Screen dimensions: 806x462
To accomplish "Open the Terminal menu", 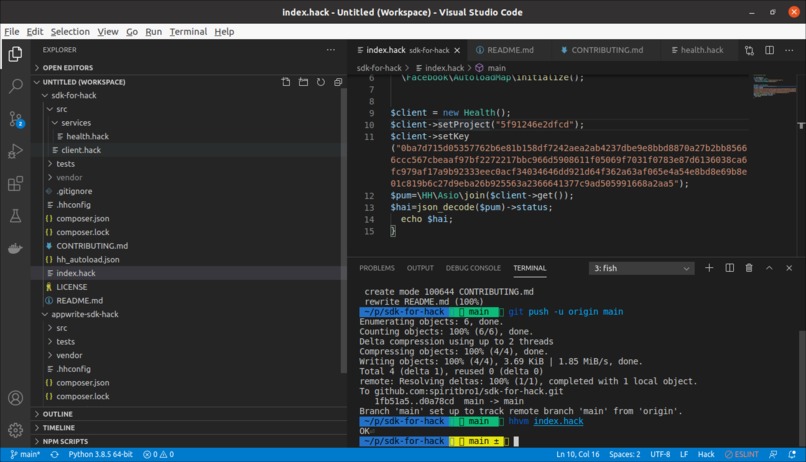I will coord(188,31).
